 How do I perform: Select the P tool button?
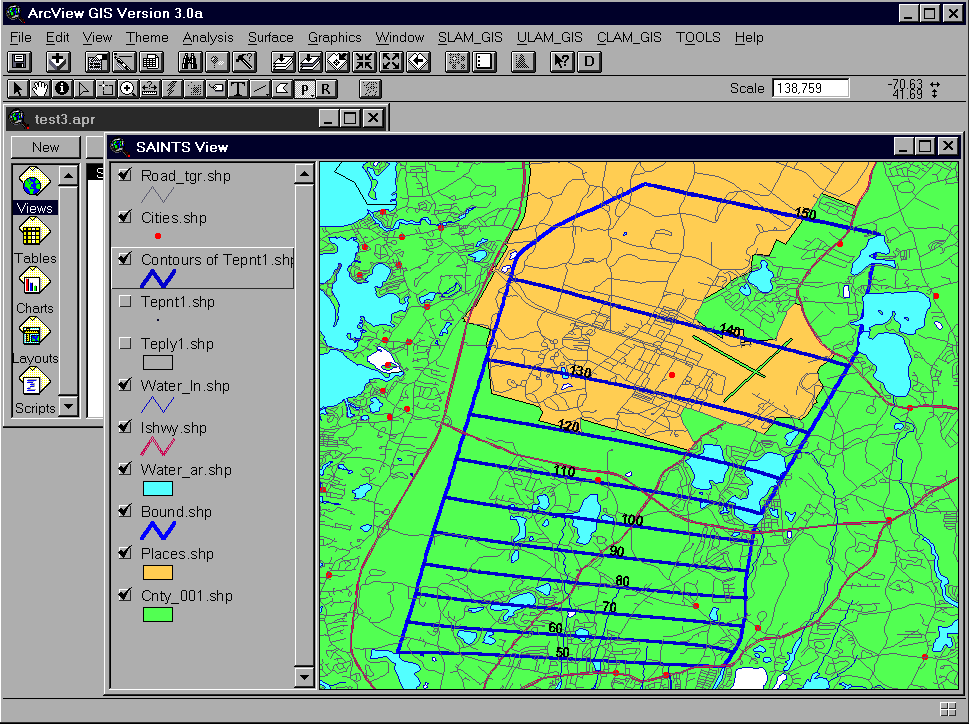304,89
